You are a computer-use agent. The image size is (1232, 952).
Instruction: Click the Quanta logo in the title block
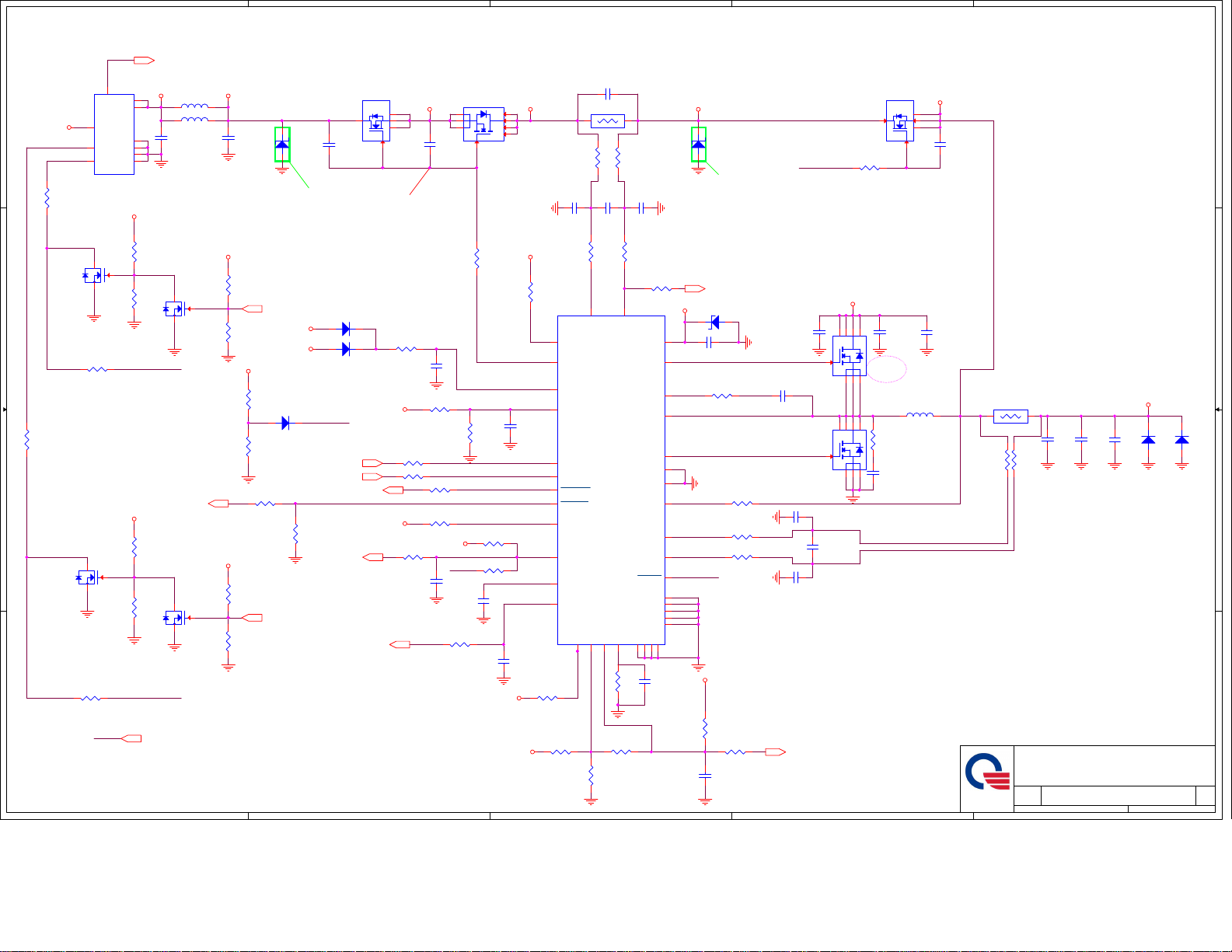[x=987, y=772]
